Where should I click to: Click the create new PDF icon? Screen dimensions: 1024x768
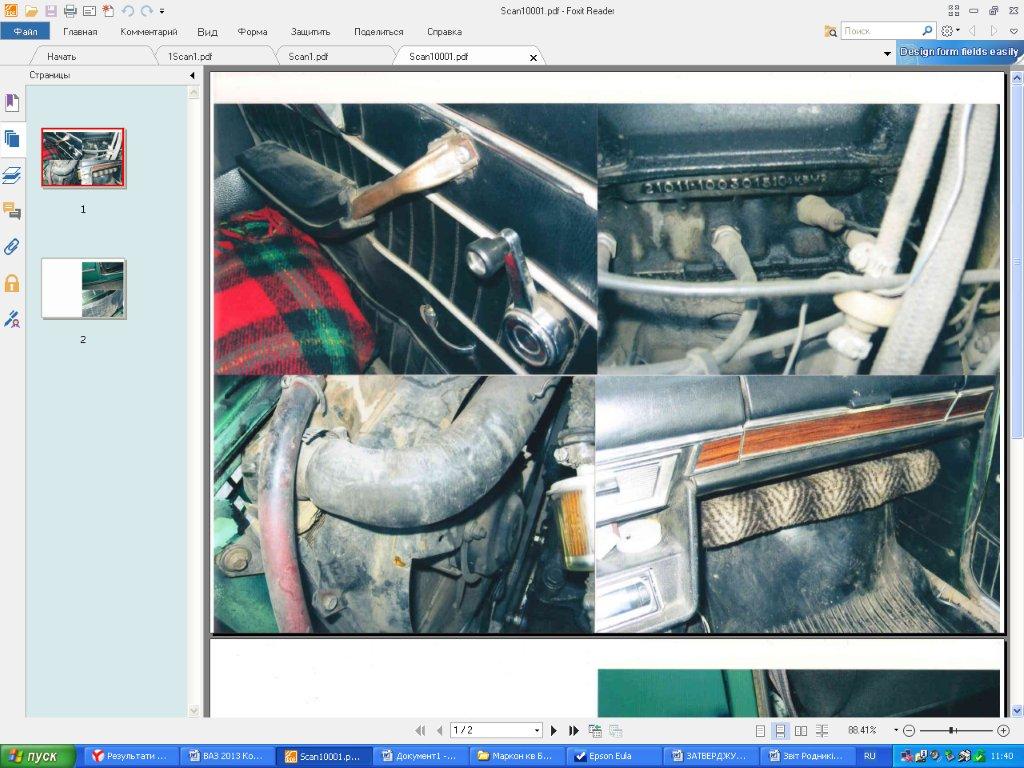click(108, 11)
